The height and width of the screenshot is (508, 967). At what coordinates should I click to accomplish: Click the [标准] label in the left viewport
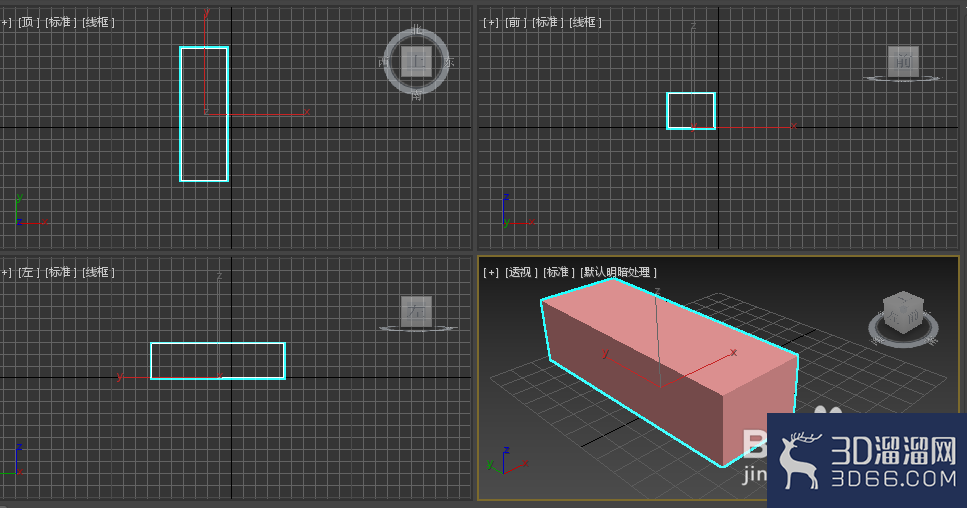60,272
